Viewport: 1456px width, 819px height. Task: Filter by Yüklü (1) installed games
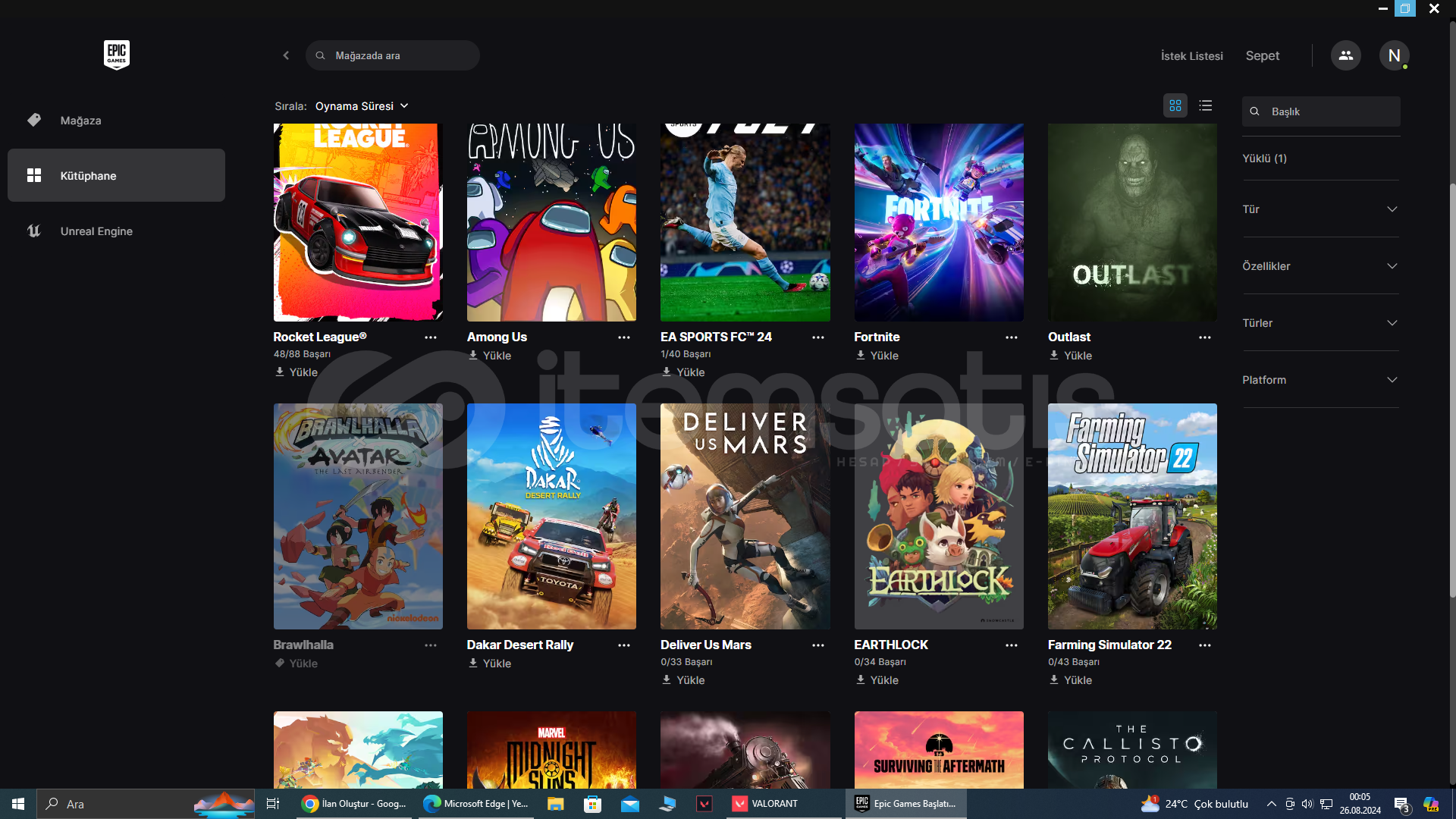pyautogui.click(x=1264, y=158)
